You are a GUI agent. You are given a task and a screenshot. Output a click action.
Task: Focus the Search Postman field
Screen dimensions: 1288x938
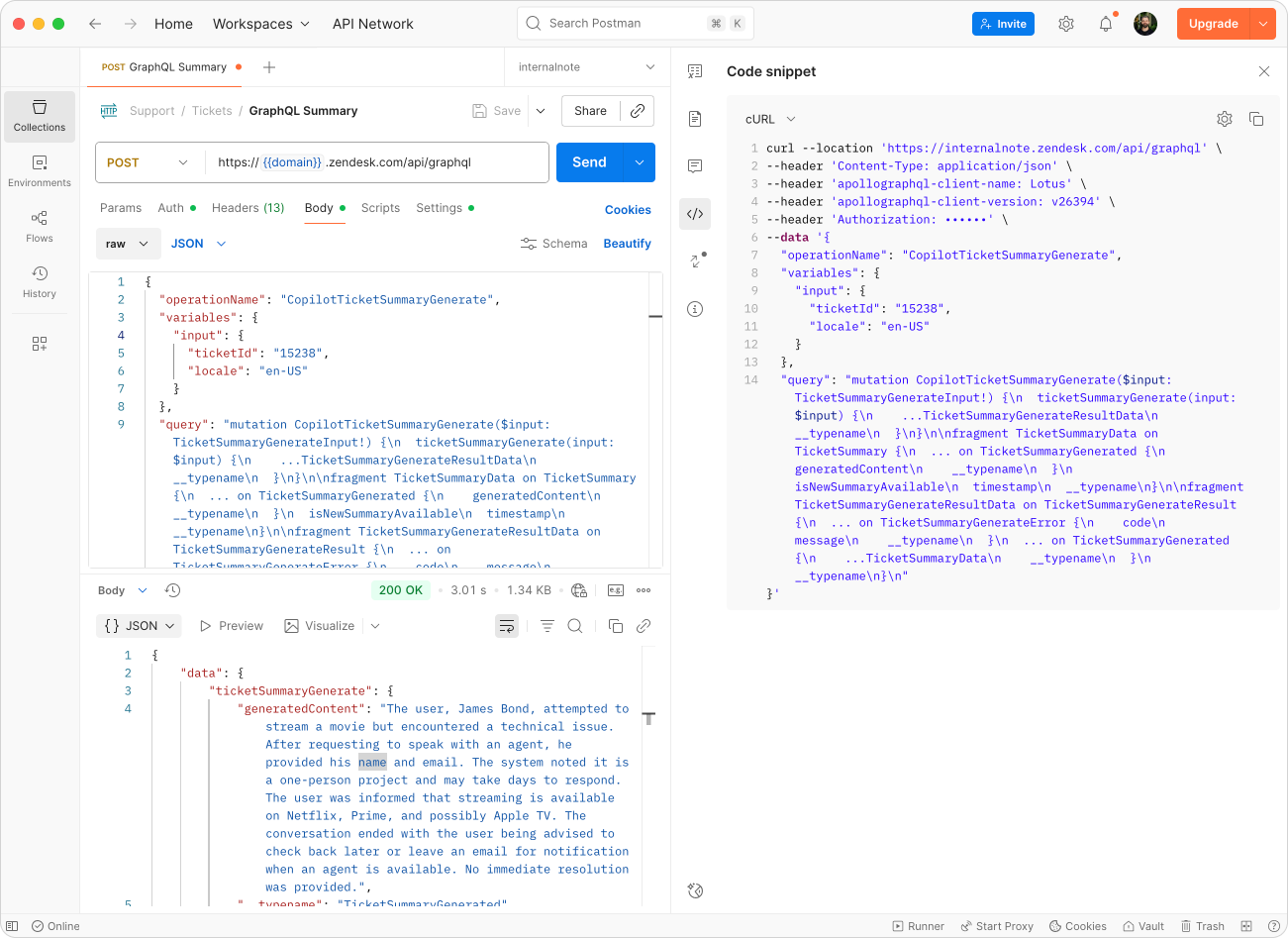[x=636, y=24]
